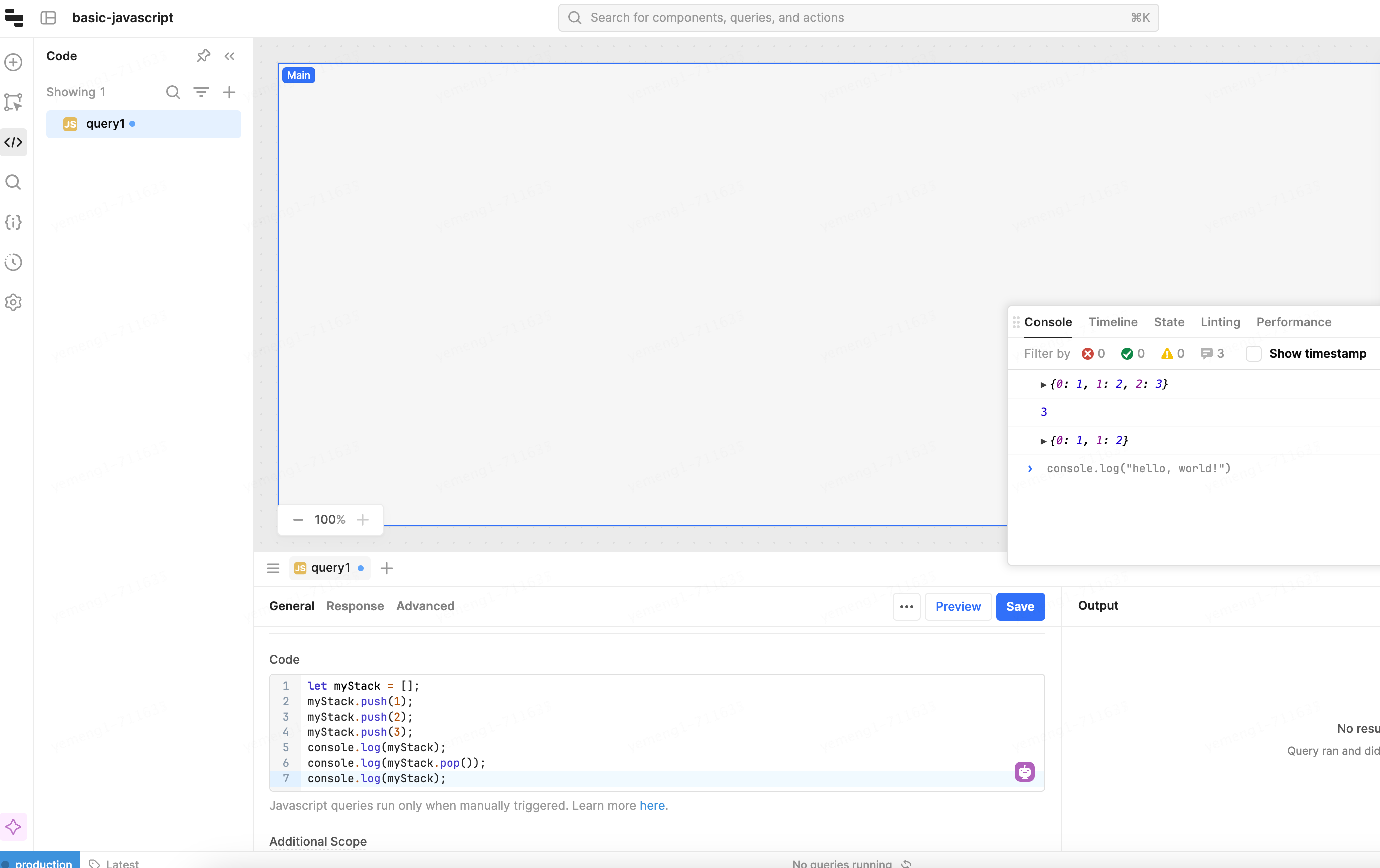The width and height of the screenshot is (1380, 868).
Task: Open the query more options ellipsis
Action: [x=907, y=607]
